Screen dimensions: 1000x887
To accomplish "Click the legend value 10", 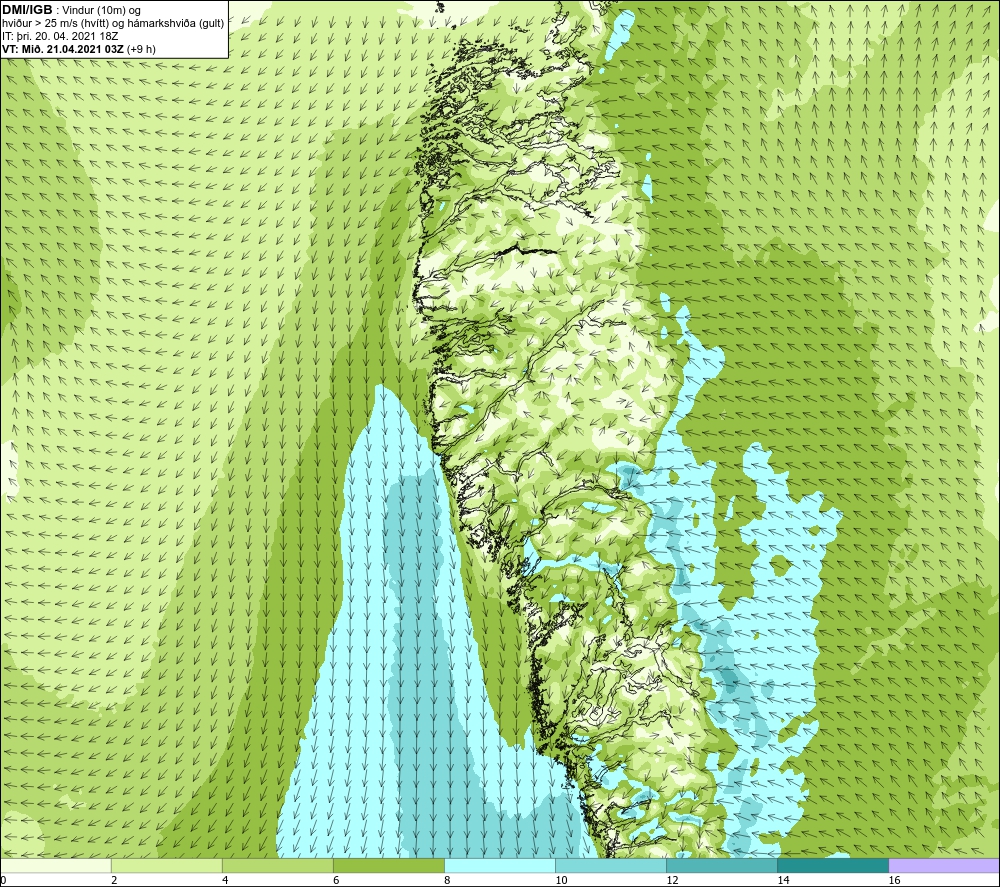I will coord(561,880).
